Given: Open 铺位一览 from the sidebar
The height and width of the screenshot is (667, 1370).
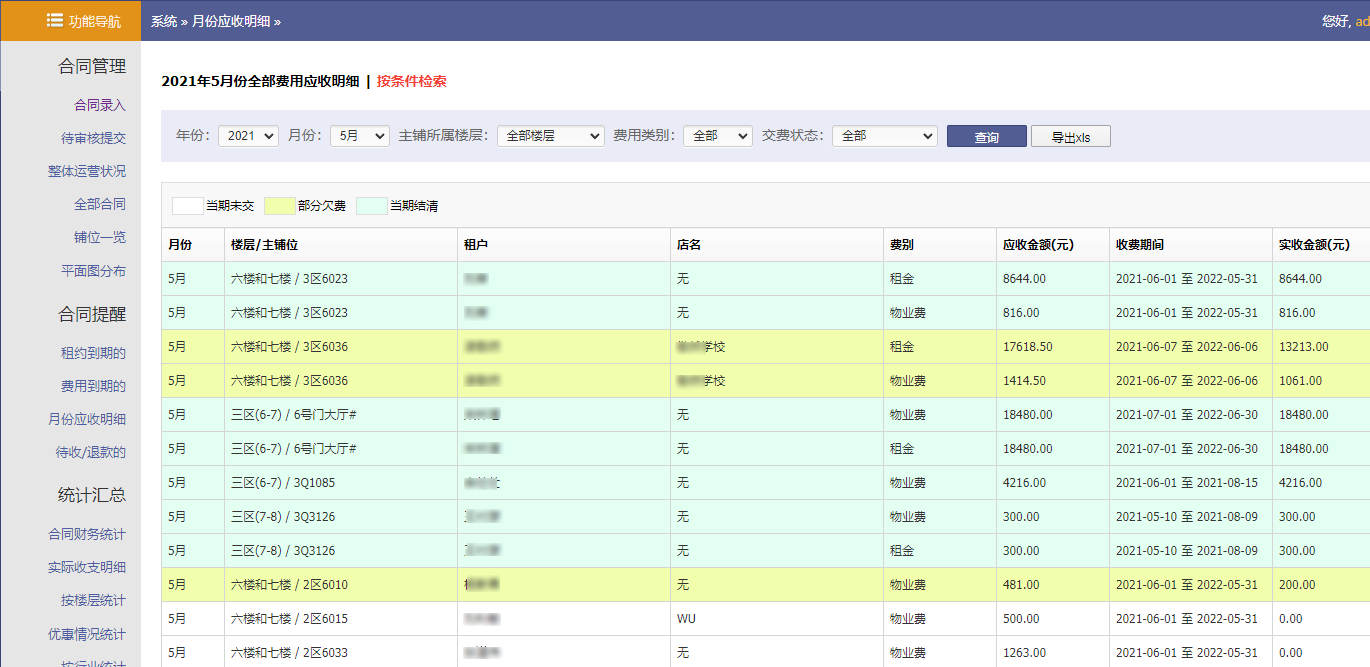Looking at the screenshot, I should coord(100,237).
